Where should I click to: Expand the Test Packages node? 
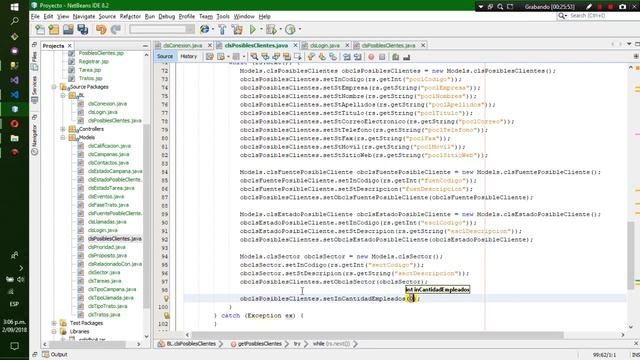[54, 323]
